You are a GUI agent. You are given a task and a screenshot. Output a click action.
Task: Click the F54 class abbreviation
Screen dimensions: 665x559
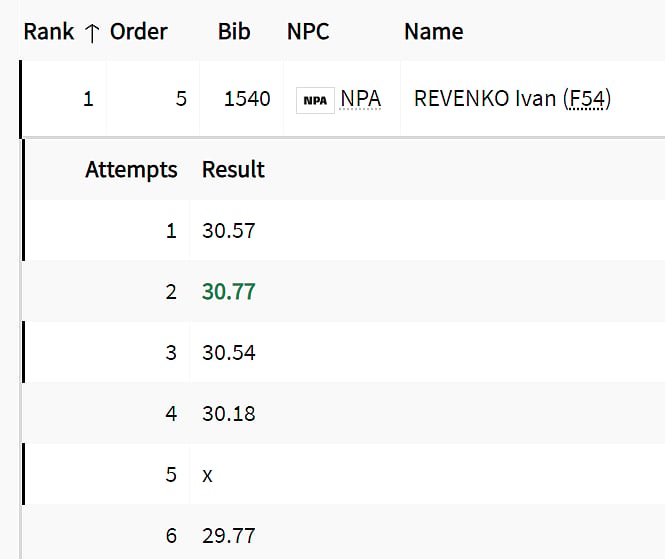[x=587, y=99]
